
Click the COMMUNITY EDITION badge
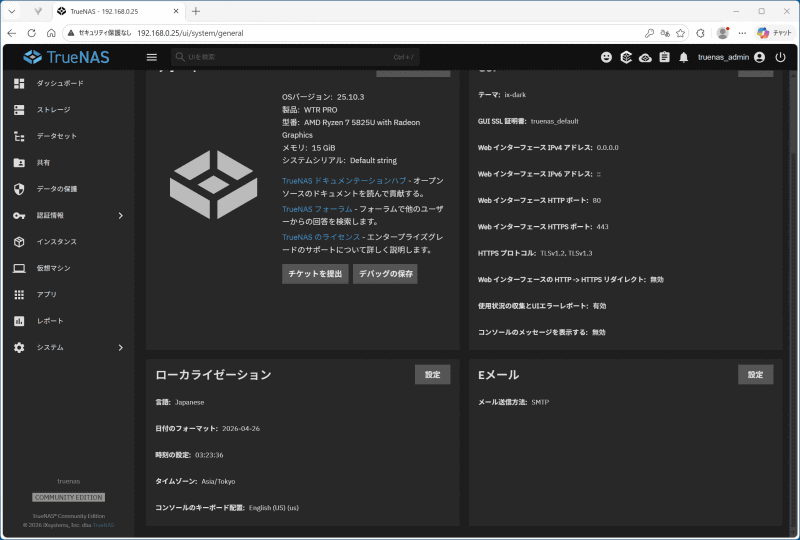(69, 497)
